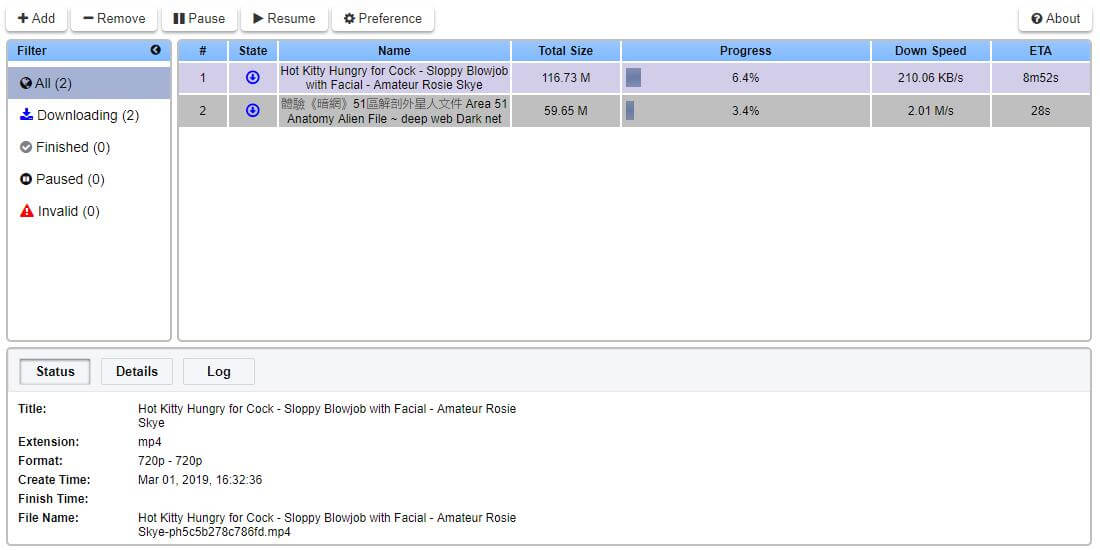Switch to the Details tab
This screenshot has width=1100, height=550.
(x=137, y=372)
